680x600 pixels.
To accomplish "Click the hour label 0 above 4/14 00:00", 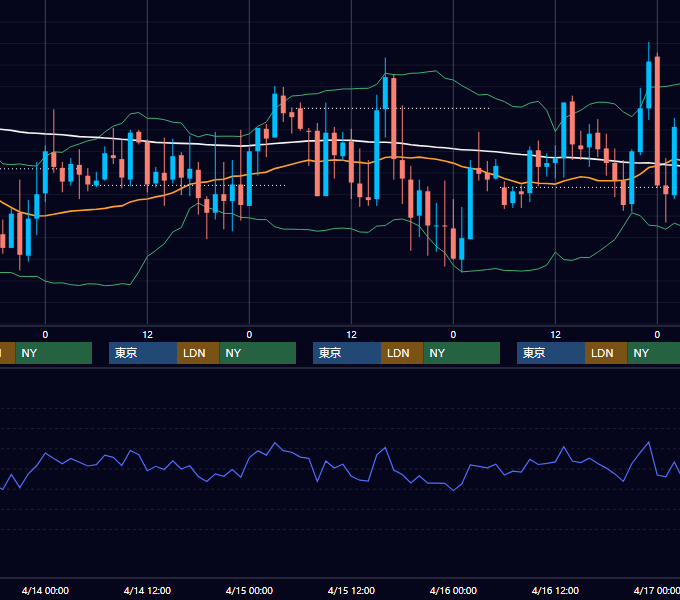I will coord(45,335).
